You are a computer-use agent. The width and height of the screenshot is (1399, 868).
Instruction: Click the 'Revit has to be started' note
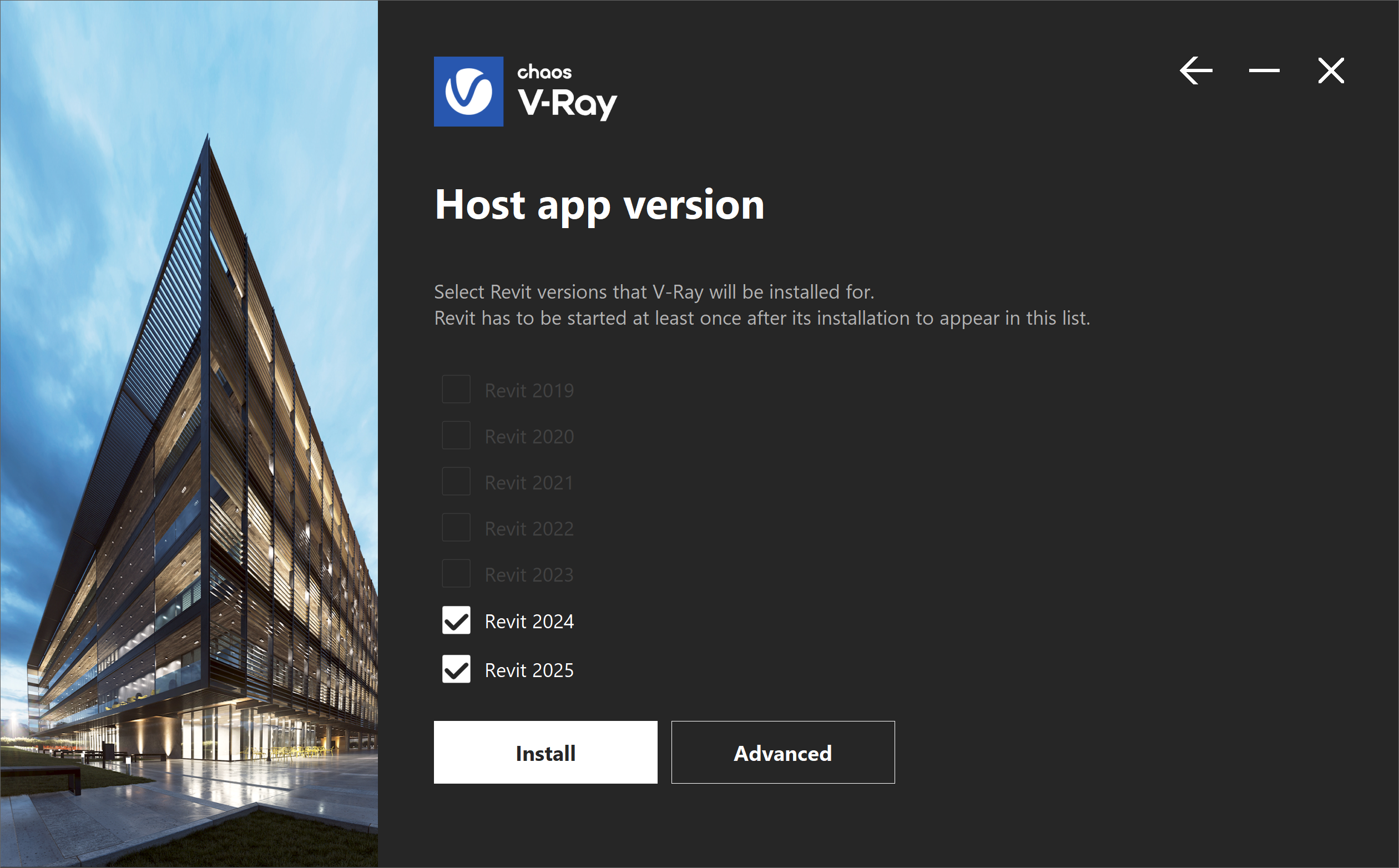[x=762, y=318]
